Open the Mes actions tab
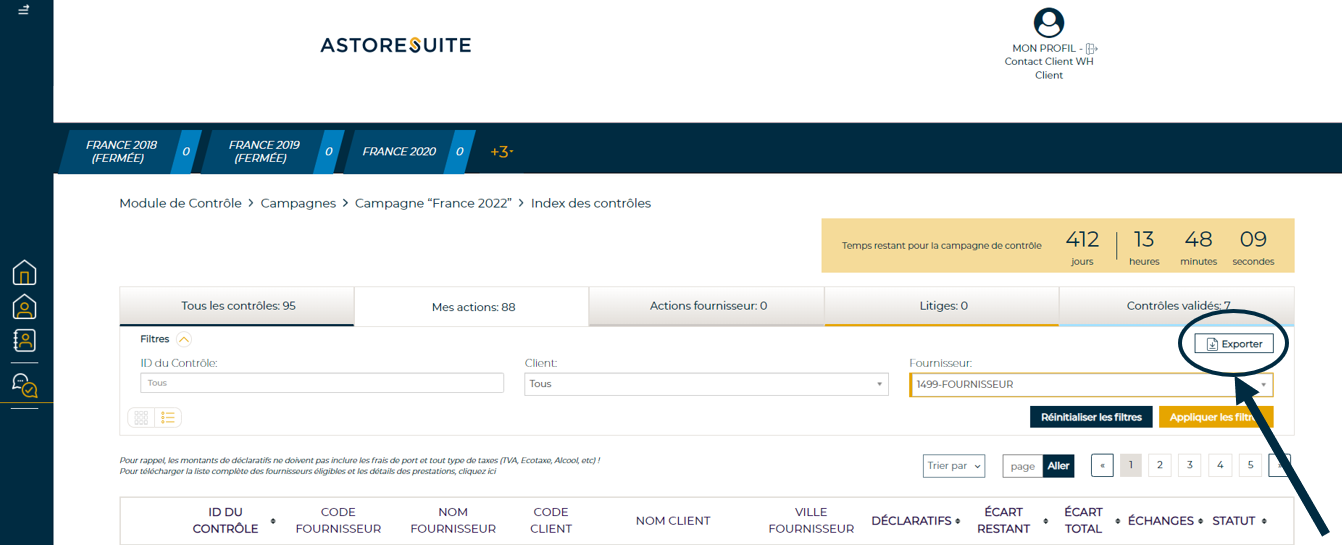The height and width of the screenshot is (545, 1342). point(473,307)
